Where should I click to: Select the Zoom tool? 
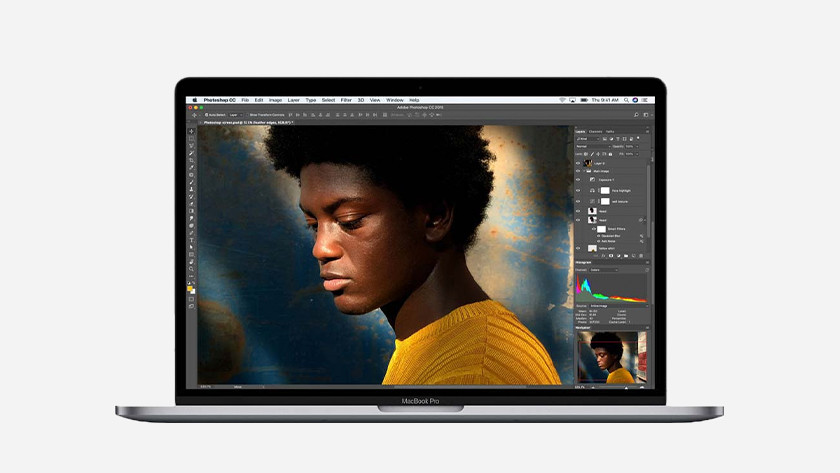[191, 269]
